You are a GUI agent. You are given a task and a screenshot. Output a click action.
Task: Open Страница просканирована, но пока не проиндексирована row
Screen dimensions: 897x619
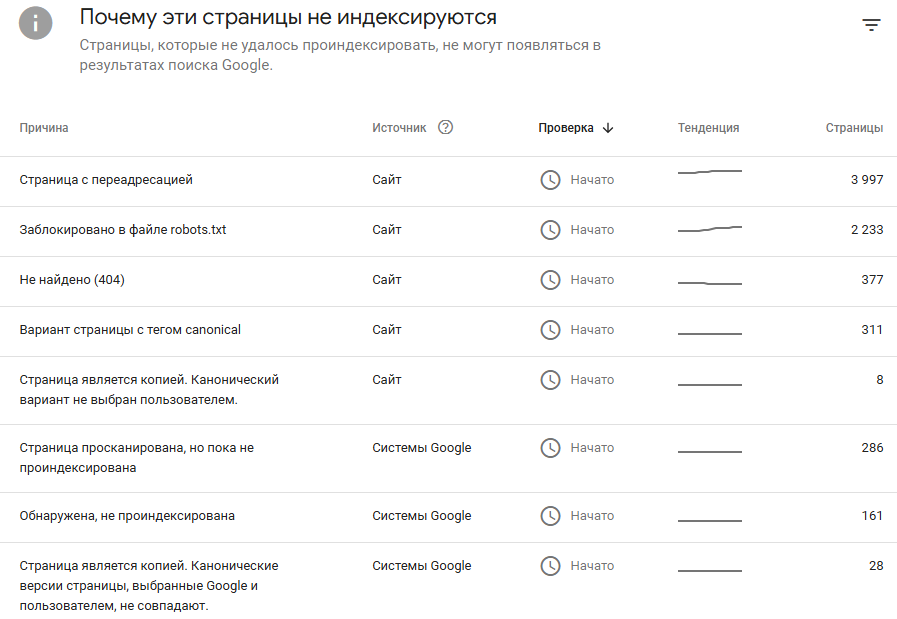pyautogui.click(x=136, y=458)
